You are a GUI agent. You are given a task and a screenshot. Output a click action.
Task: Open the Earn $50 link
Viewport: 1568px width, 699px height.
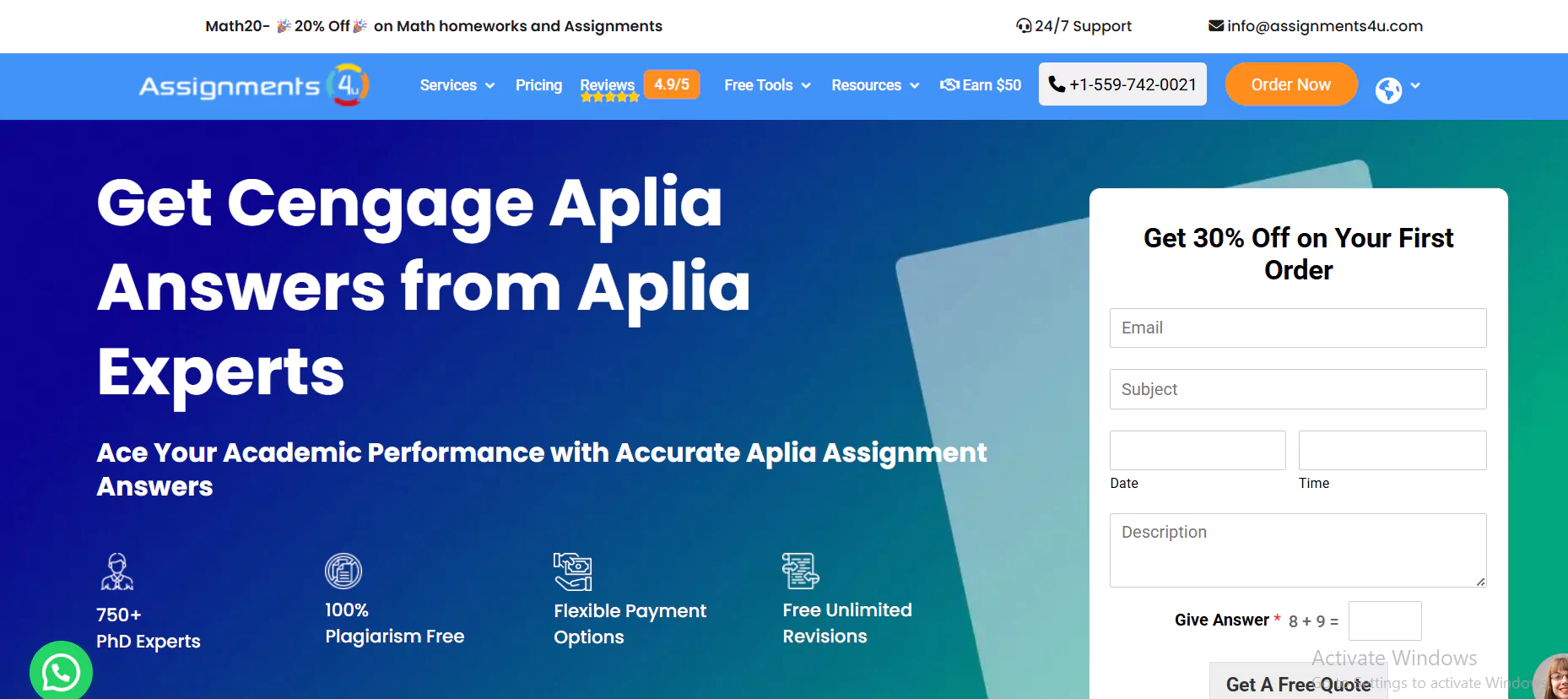tap(981, 85)
